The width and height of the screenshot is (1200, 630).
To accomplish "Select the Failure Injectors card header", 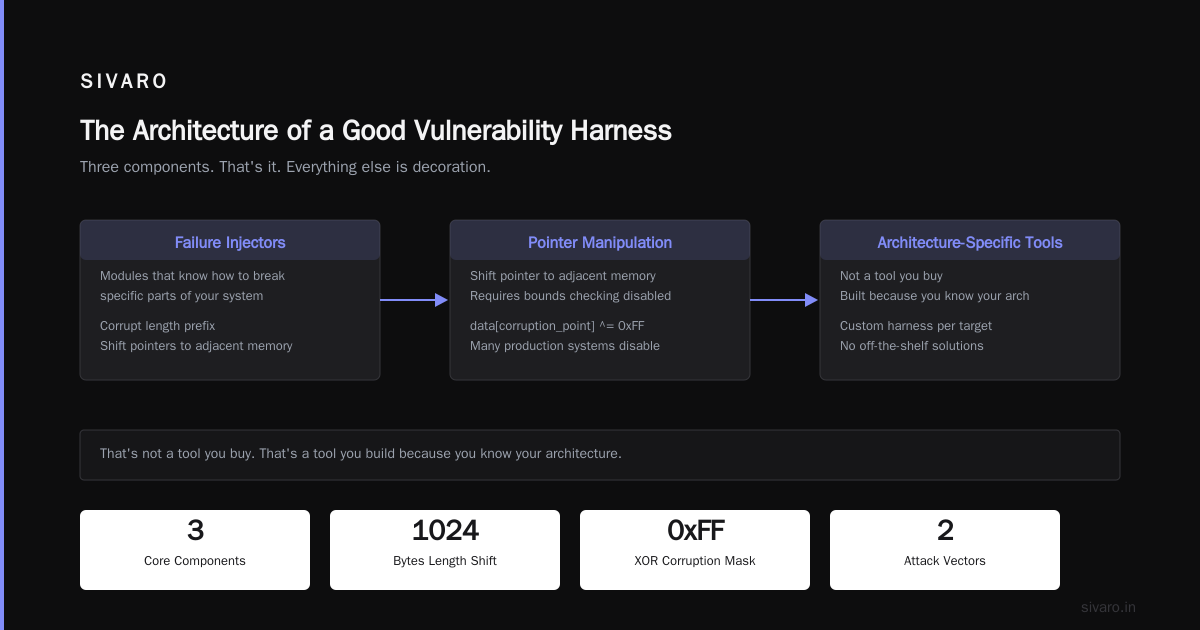I will point(230,242).
